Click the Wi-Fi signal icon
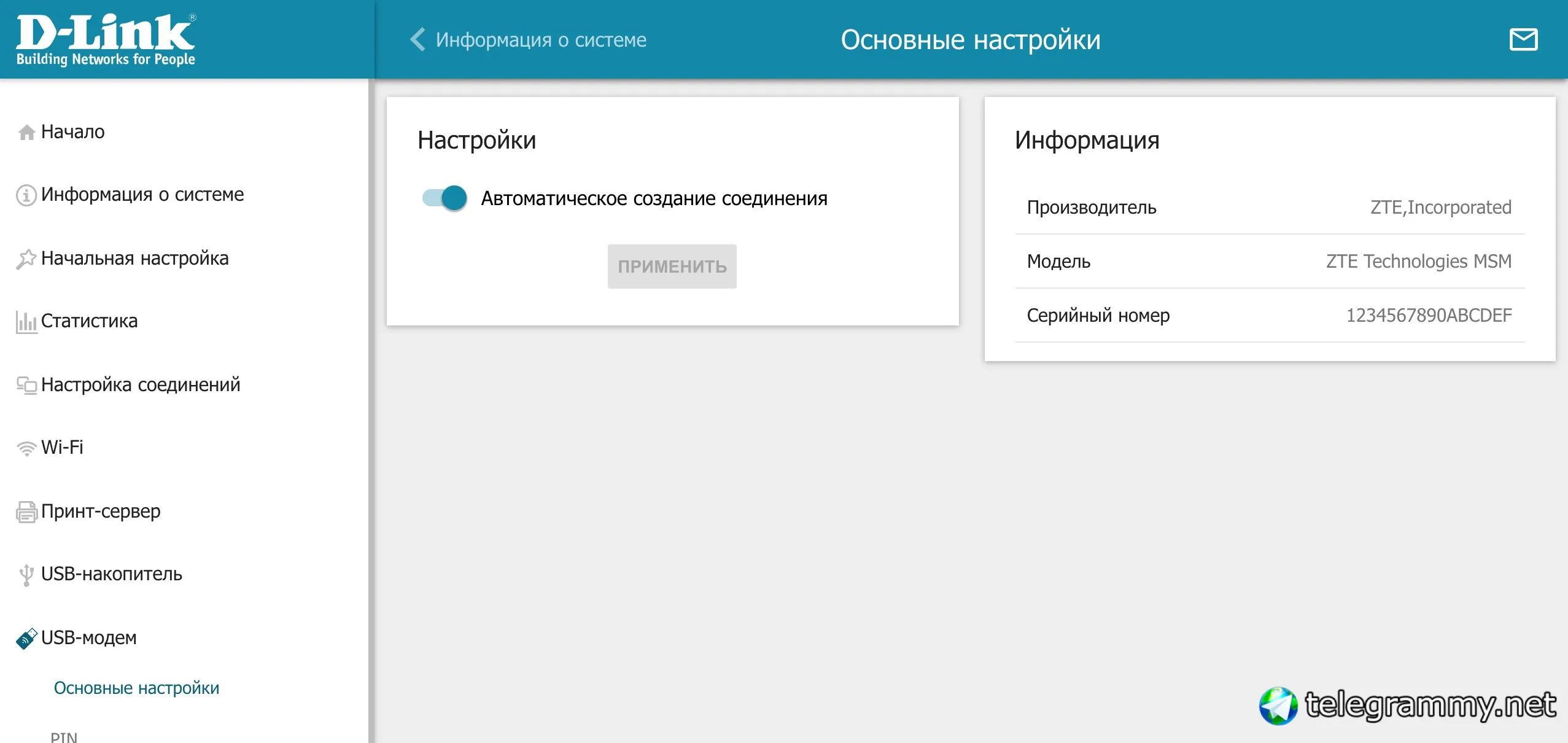Viewport: 1568px width, 743px height. point(26,448)
